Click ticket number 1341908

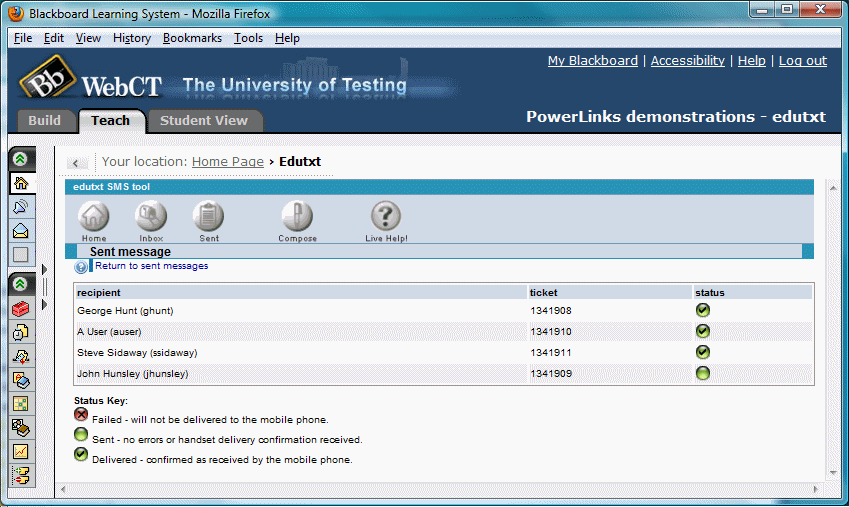pos(551,311)
